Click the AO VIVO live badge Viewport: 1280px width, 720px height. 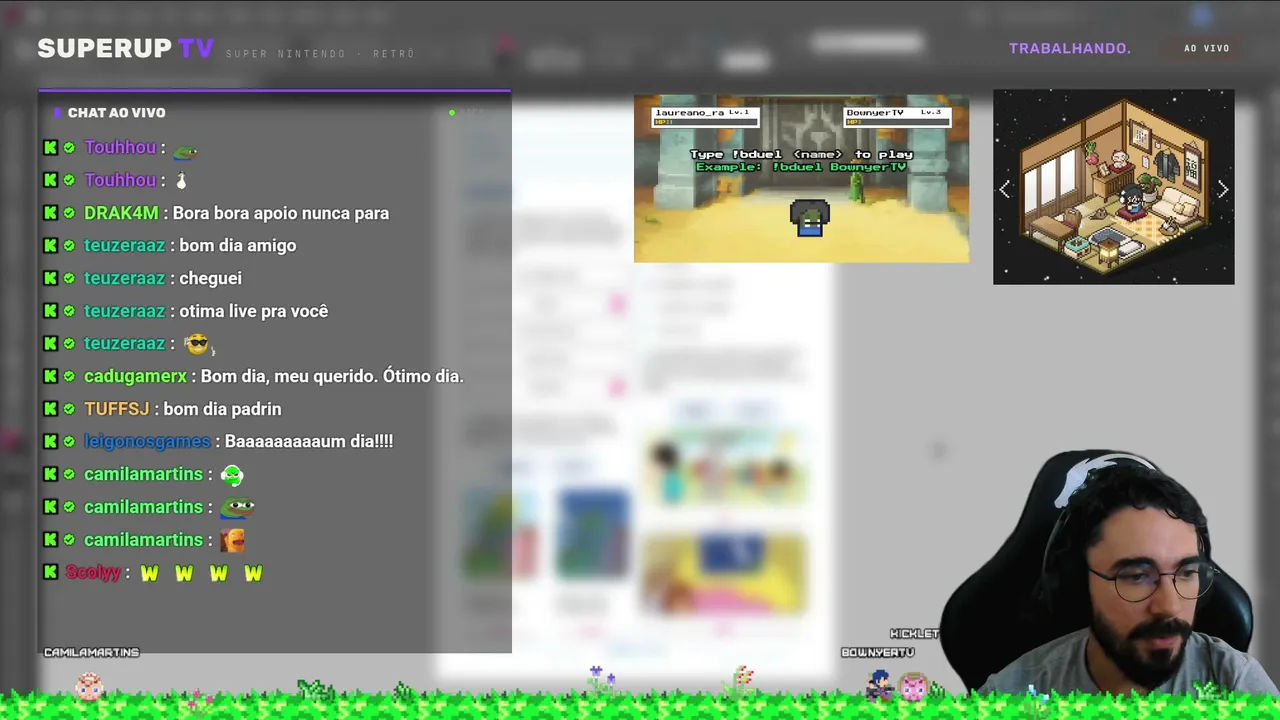coord(1206,48)
